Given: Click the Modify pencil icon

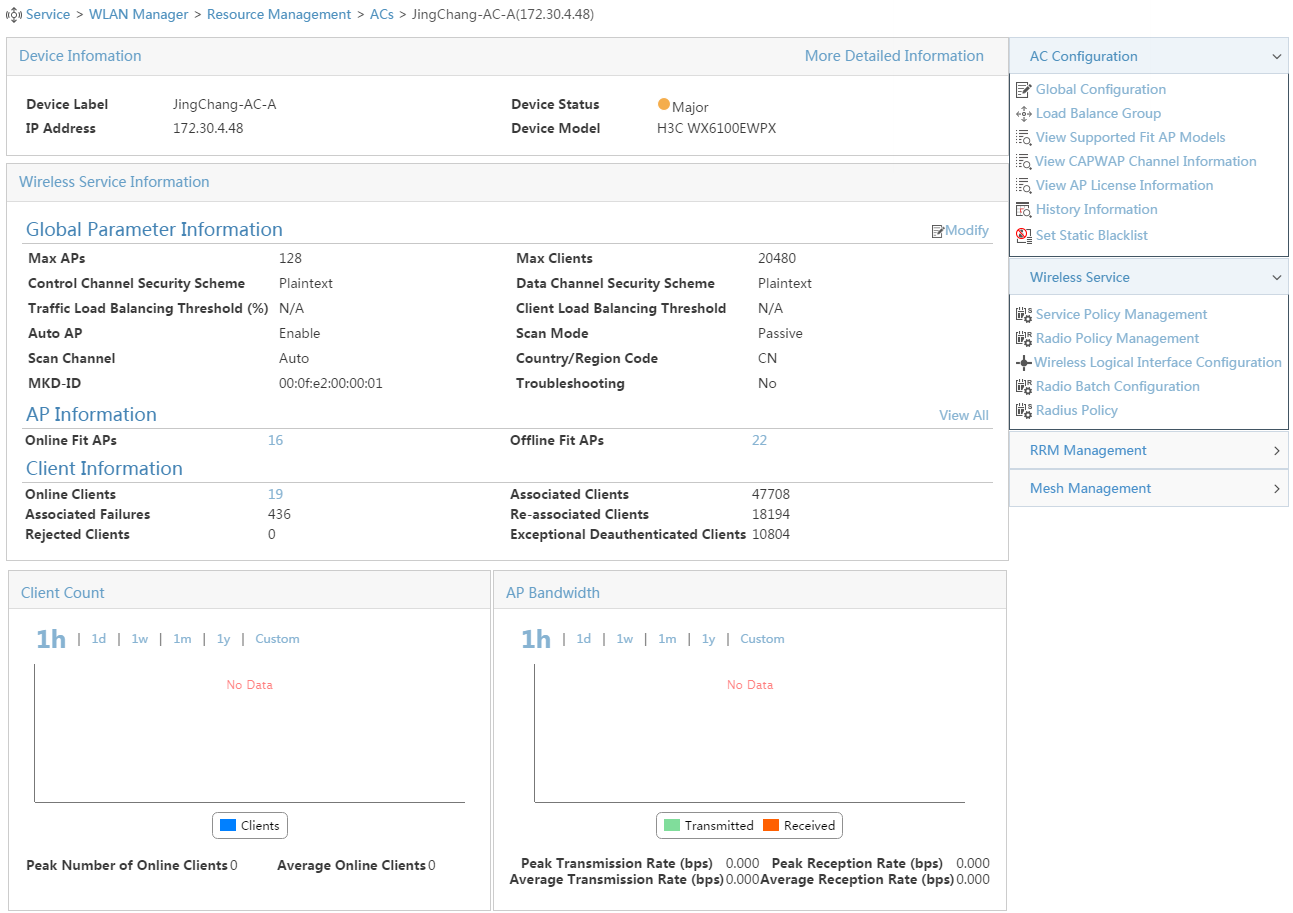Looking at the screenshot, I should click(x=938, y=231).
